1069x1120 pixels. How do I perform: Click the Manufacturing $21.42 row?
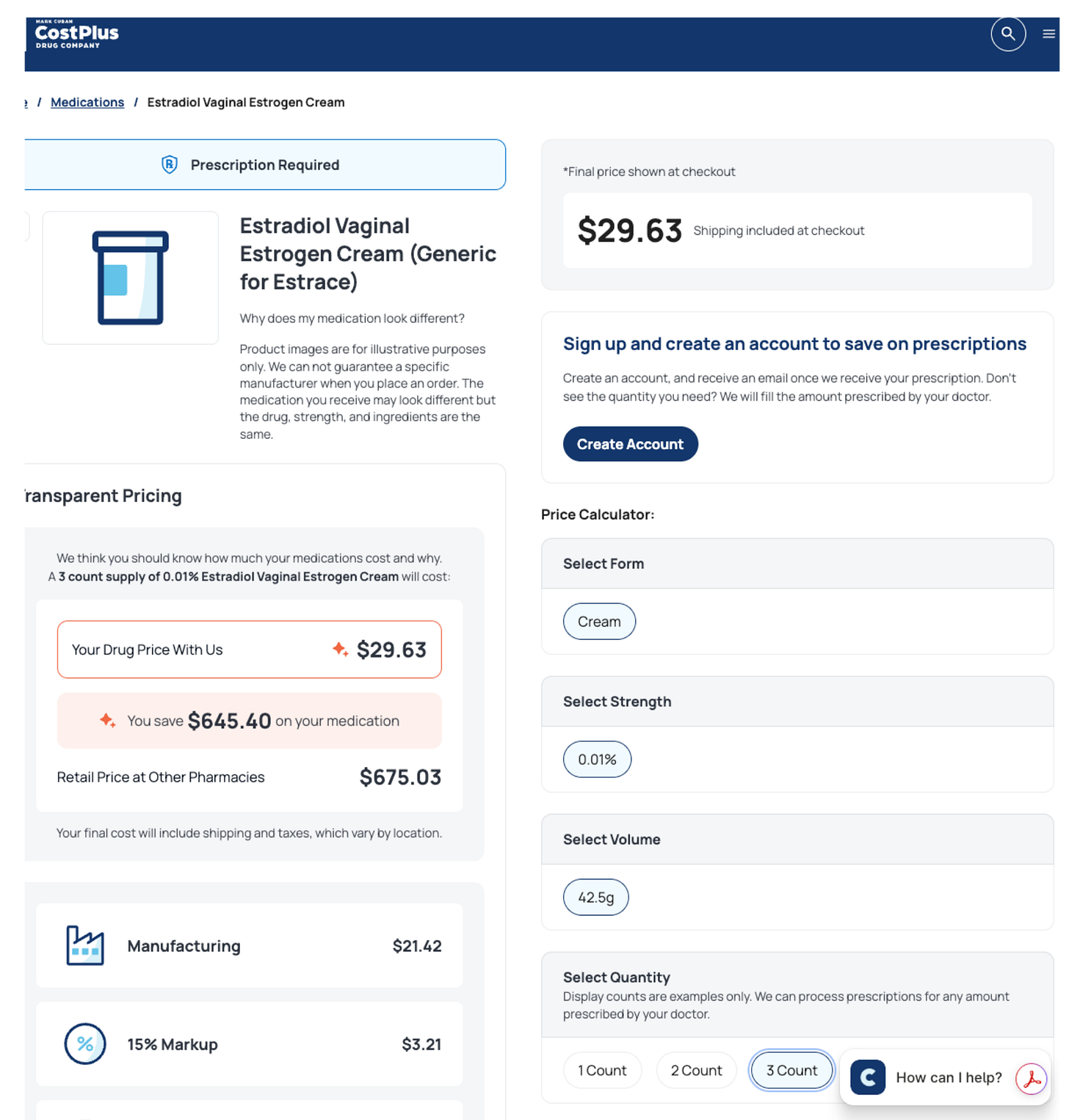pos(250,945)
